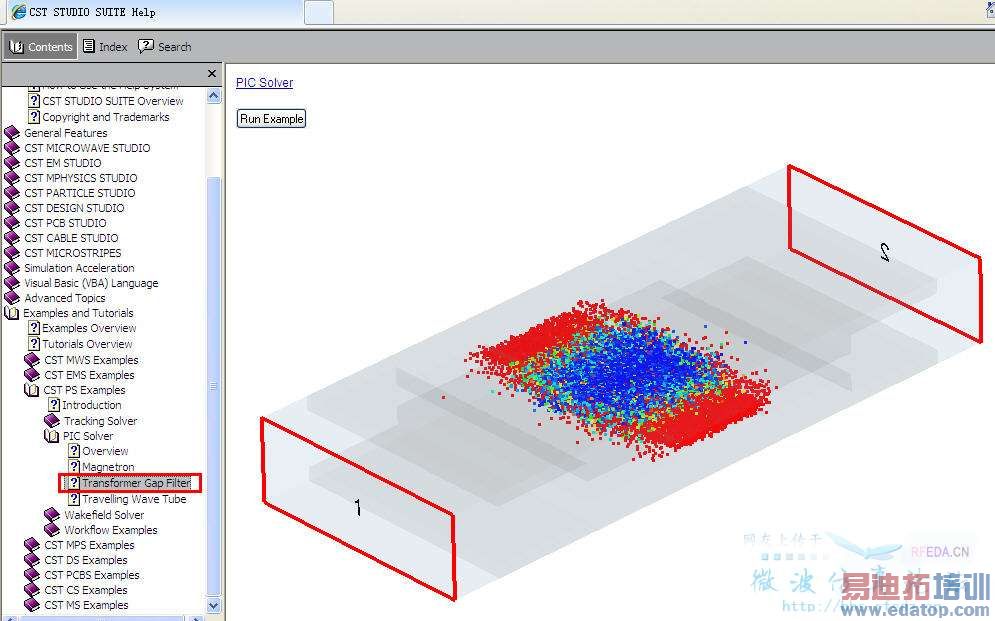Click the CST MICROWAVE STUDIO book icon
The height and width of the screenshot is (621, 995).
click(x=12, y=148)
